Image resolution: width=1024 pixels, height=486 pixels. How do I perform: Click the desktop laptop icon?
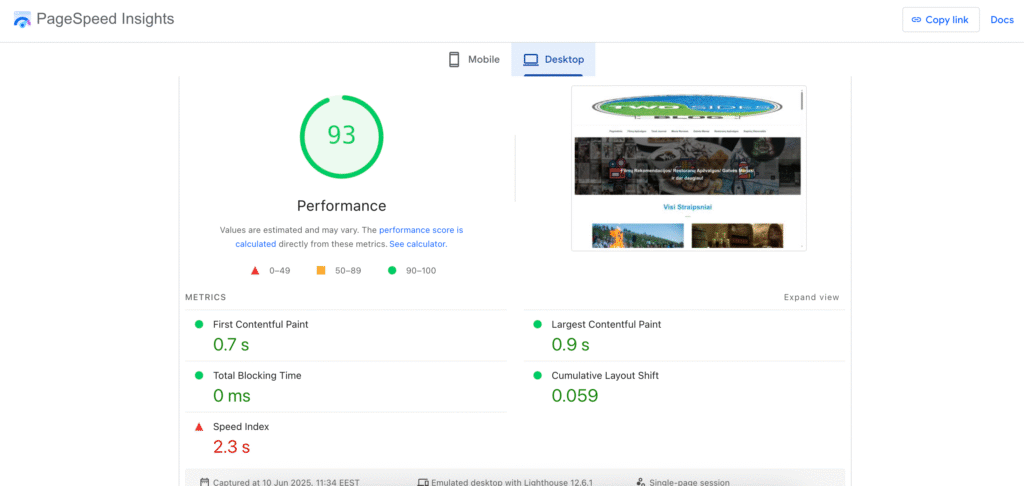pyautogui.click(x=531, y=59)
